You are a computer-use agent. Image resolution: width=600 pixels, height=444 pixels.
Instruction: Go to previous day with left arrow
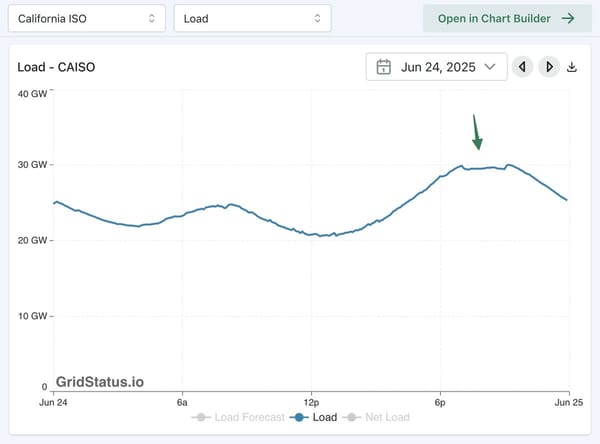(x=521, y=67)
